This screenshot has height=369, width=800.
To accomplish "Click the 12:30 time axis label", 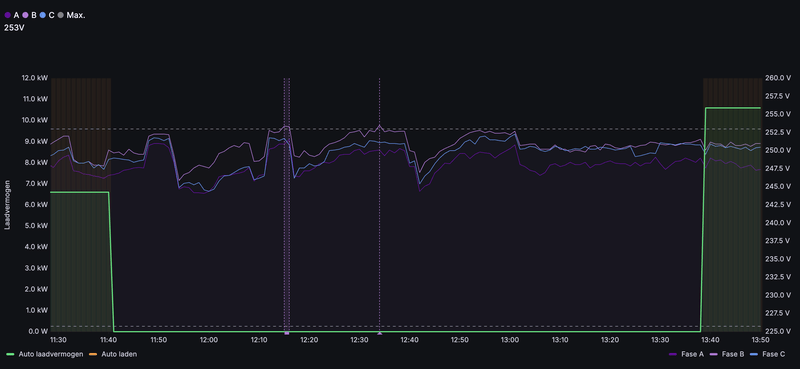I will coord(359,340).
